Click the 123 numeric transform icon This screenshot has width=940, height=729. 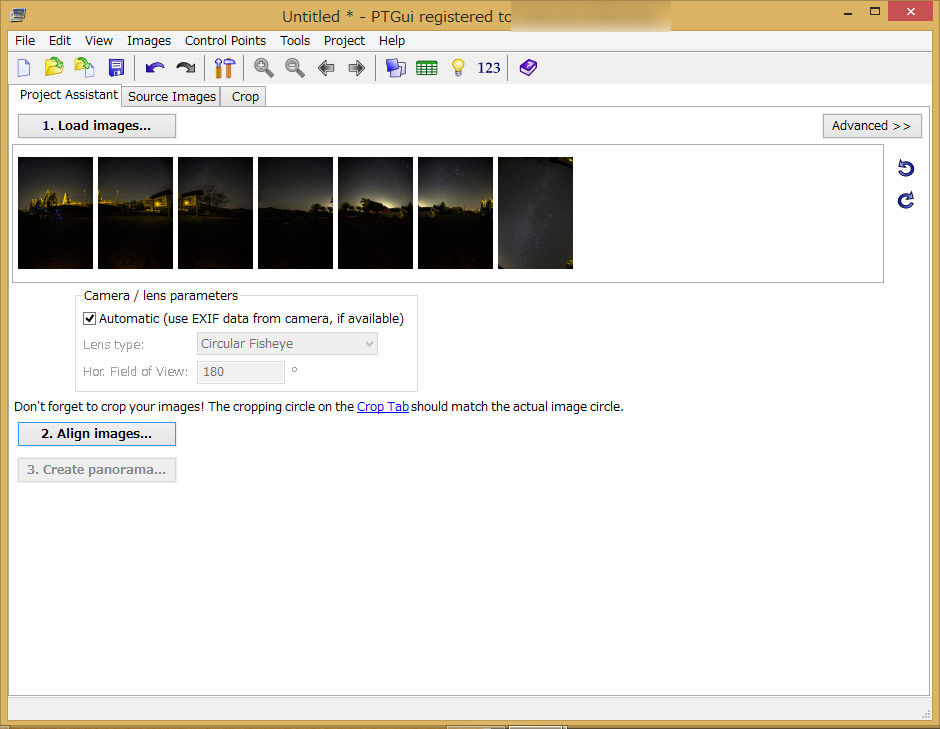(x=489, y=68)
